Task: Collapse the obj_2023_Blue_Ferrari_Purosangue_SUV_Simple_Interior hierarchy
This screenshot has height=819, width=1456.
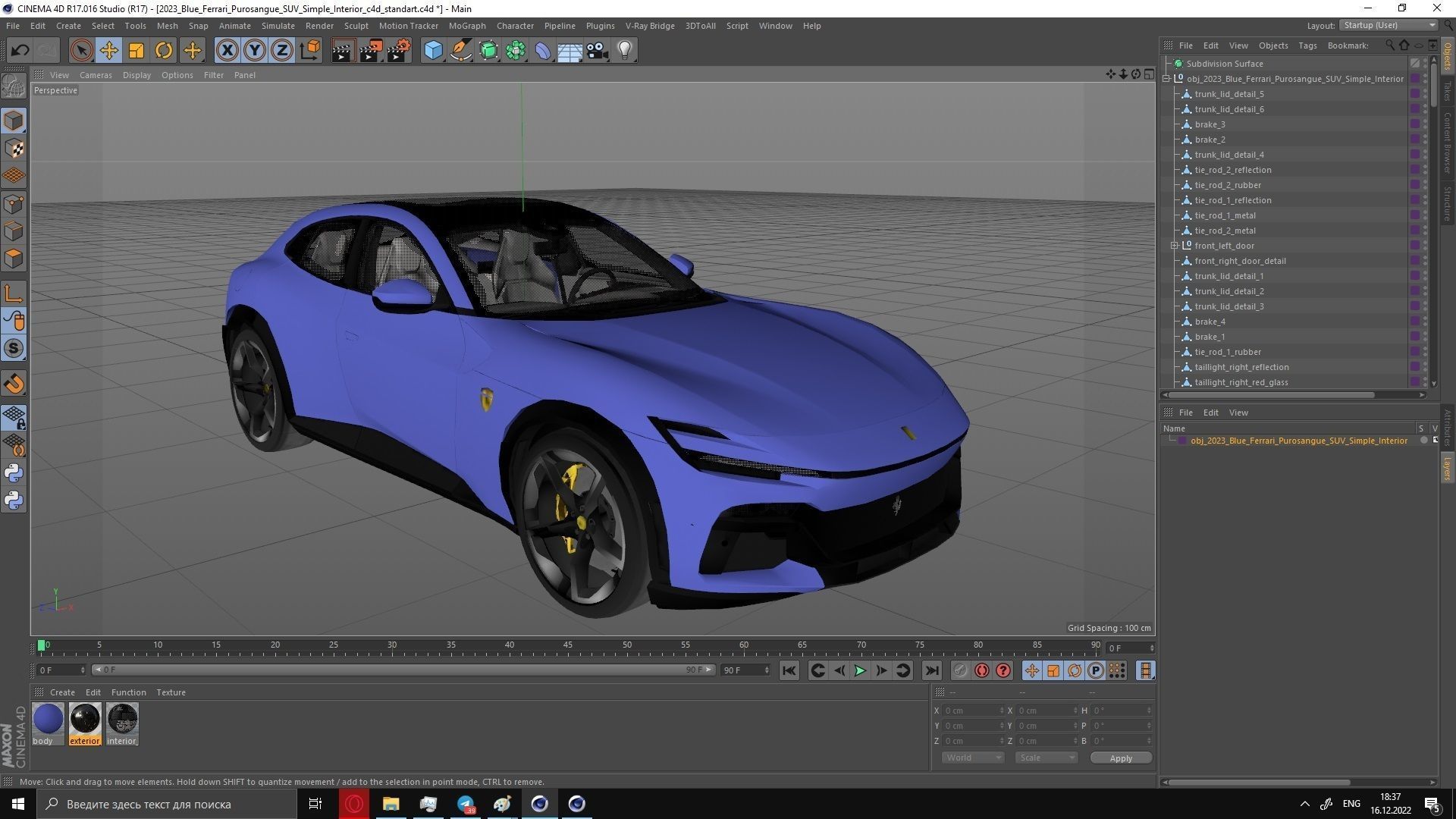Action: 1166,79
